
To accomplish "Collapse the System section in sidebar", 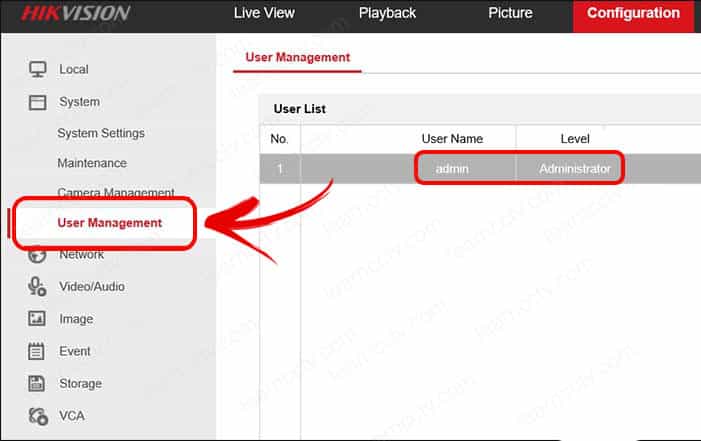I will pos(78,101).
